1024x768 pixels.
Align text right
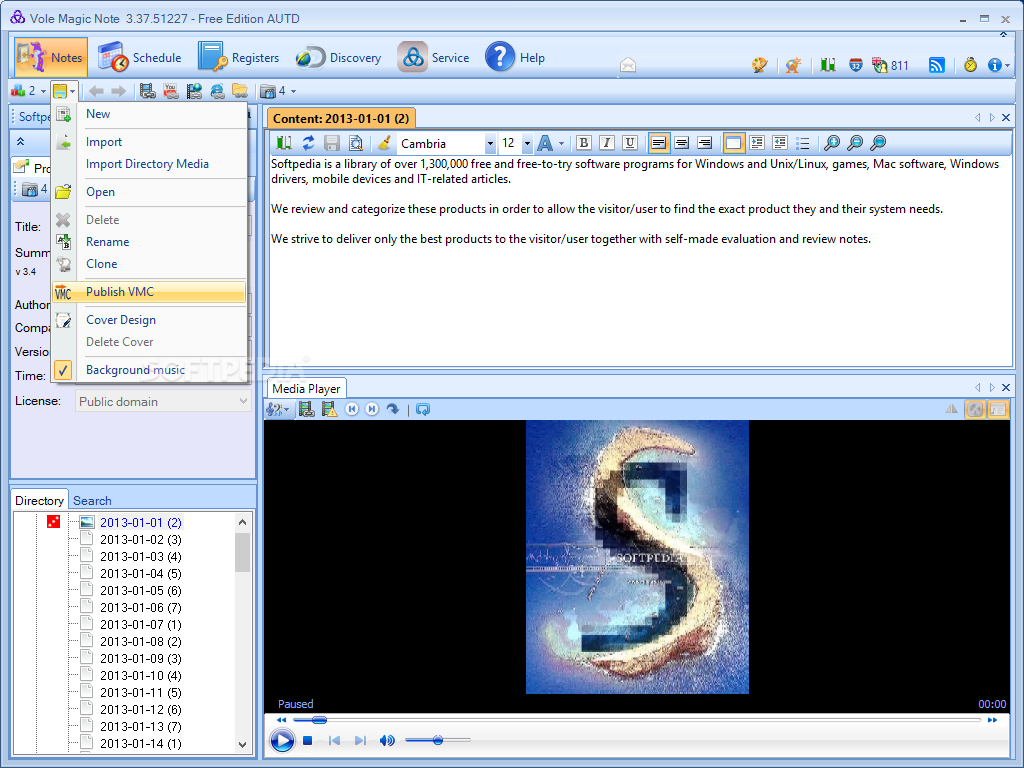pyautogui.click(x=705, y=142)
